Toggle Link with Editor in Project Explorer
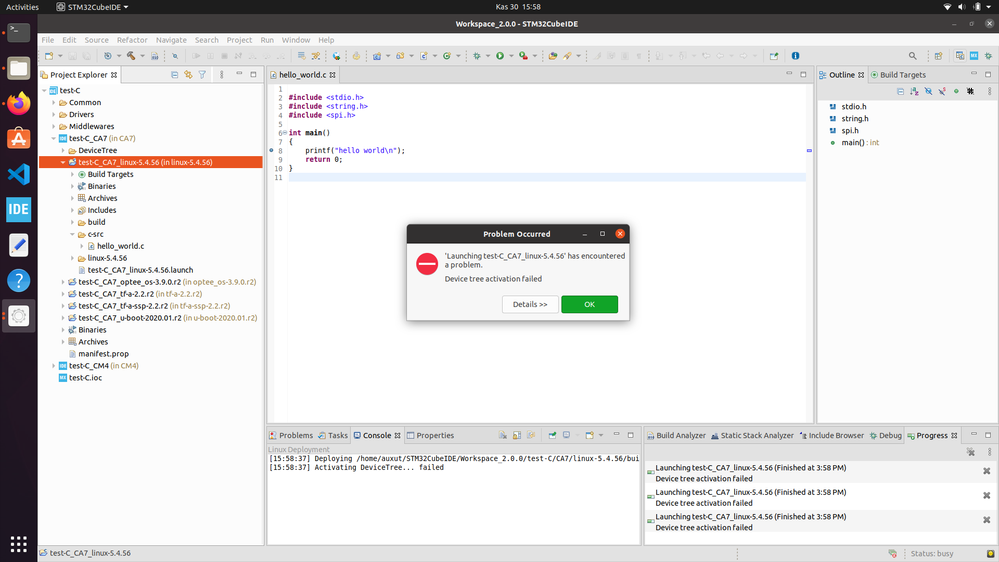 [189, 75]
